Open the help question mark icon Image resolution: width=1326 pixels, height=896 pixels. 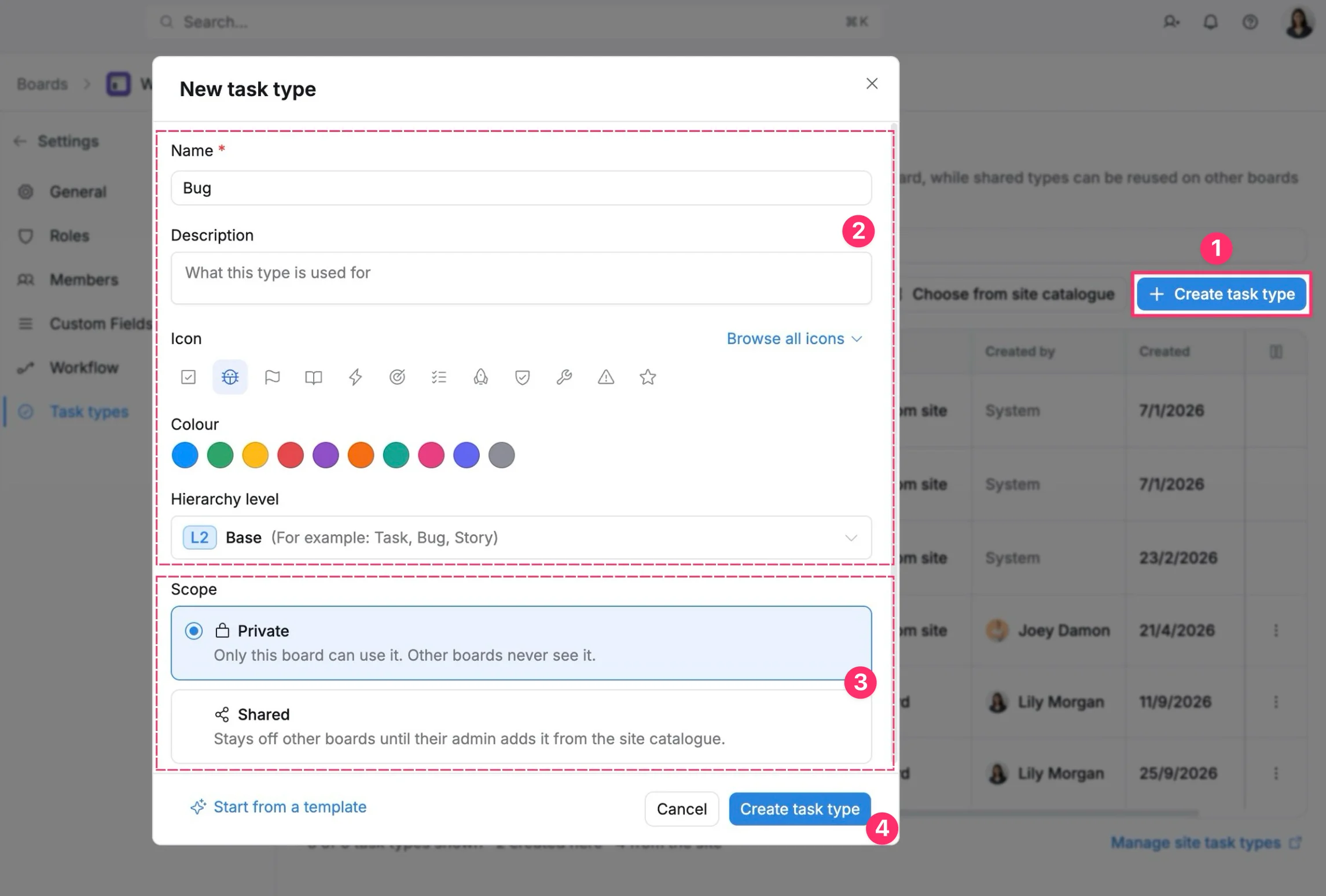1250,22
